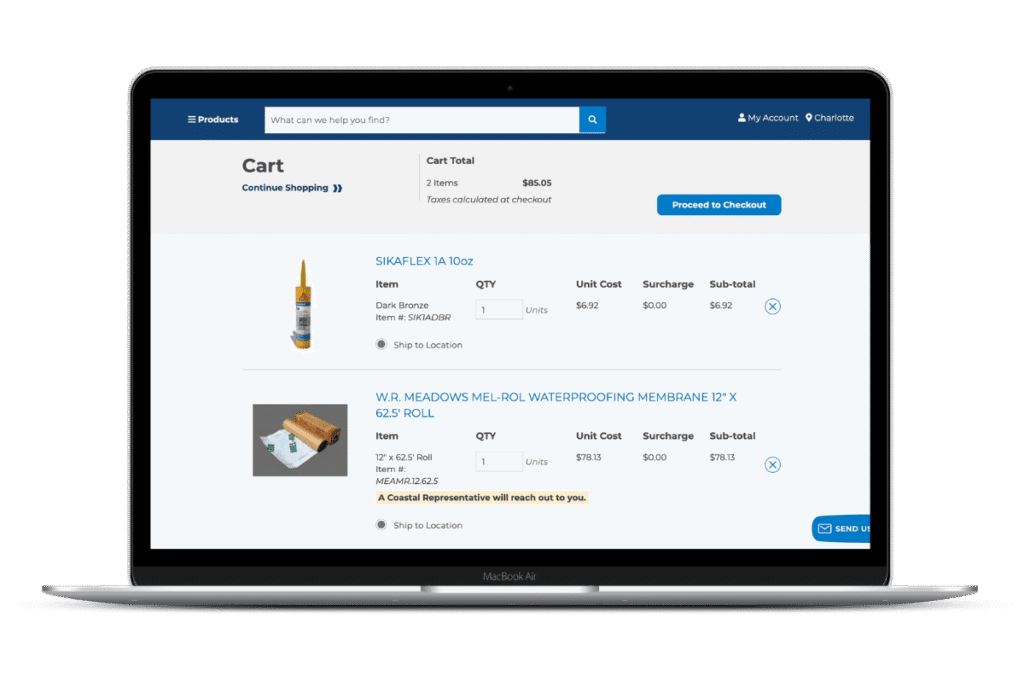The height and width of the screenshot is (683, 1024).
Task: Click the Cart Total amount $85.05
Action: click(x=537, y=183)
